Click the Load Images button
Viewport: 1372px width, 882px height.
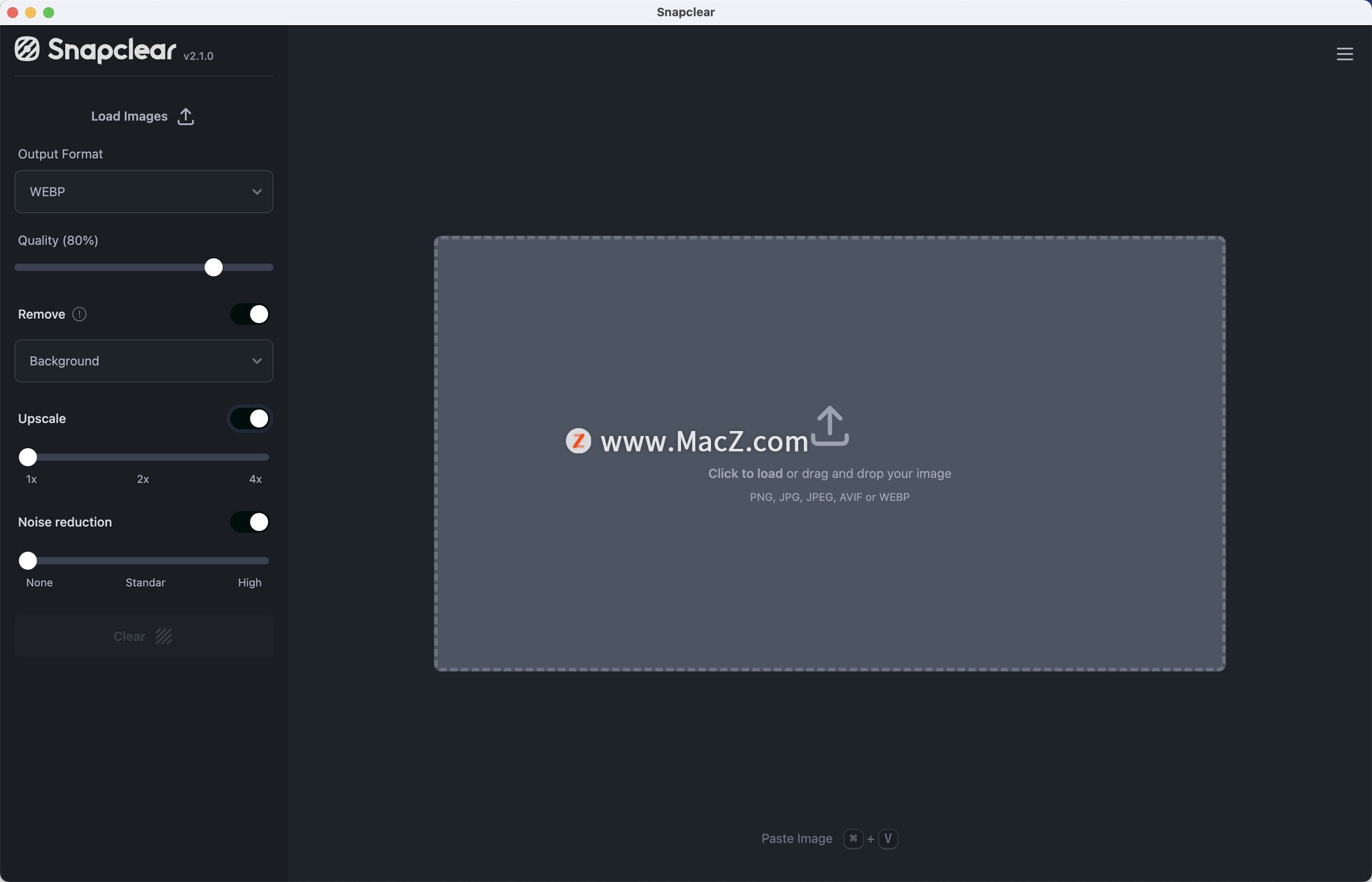(x=143, y=117)
